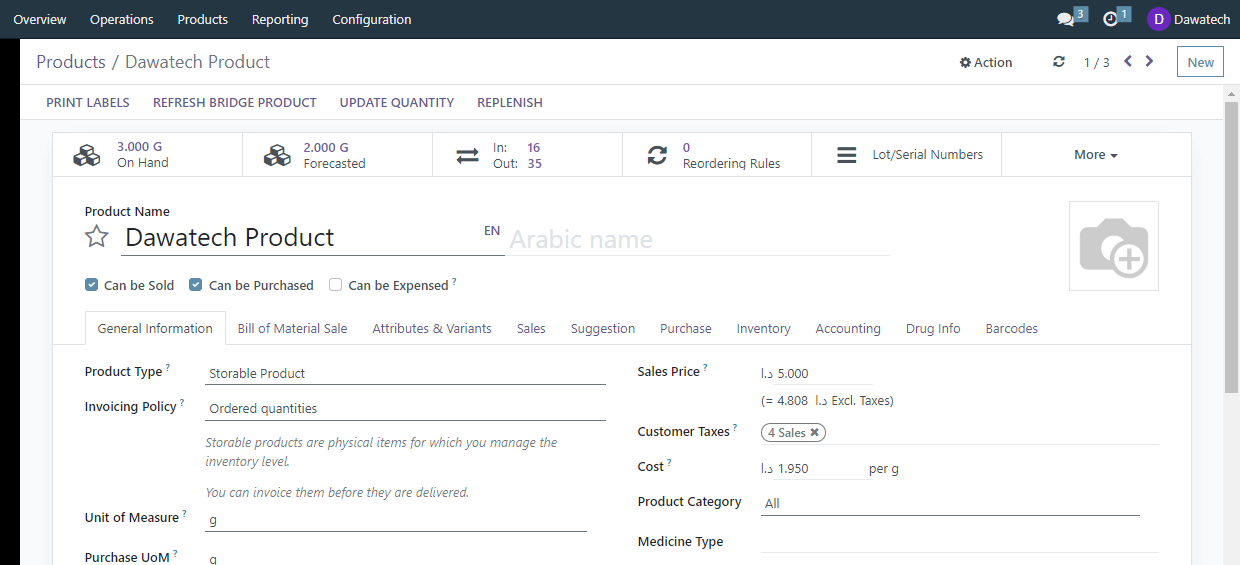1240x565 pixels.
Task: Click the New button
Action: [x=1200, y=62]
